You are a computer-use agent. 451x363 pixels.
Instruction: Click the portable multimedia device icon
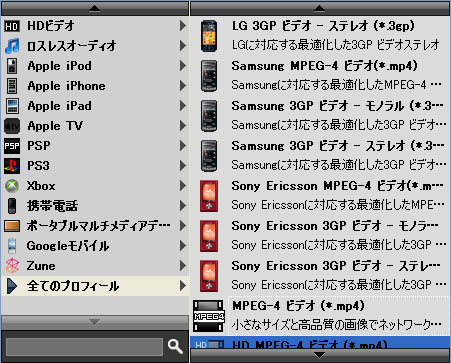pyautogui.click(x=12, y=226)
